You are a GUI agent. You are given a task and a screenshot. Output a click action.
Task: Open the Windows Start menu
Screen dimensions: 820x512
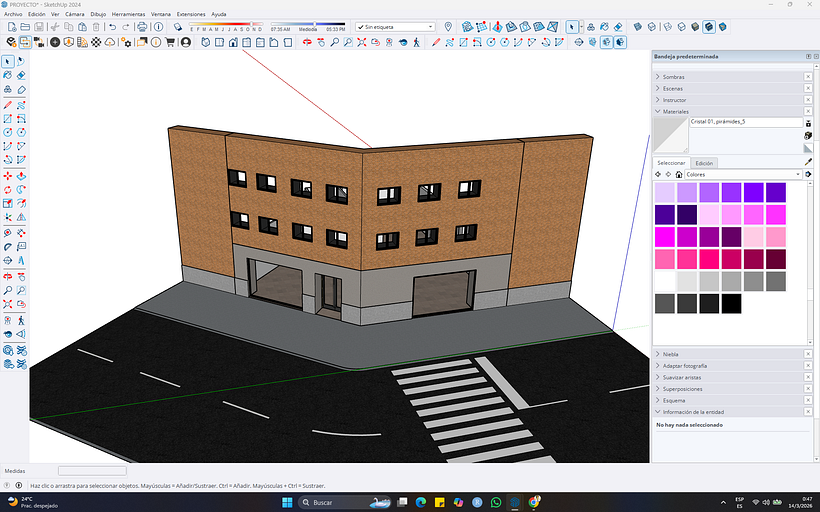pos(287,502)
